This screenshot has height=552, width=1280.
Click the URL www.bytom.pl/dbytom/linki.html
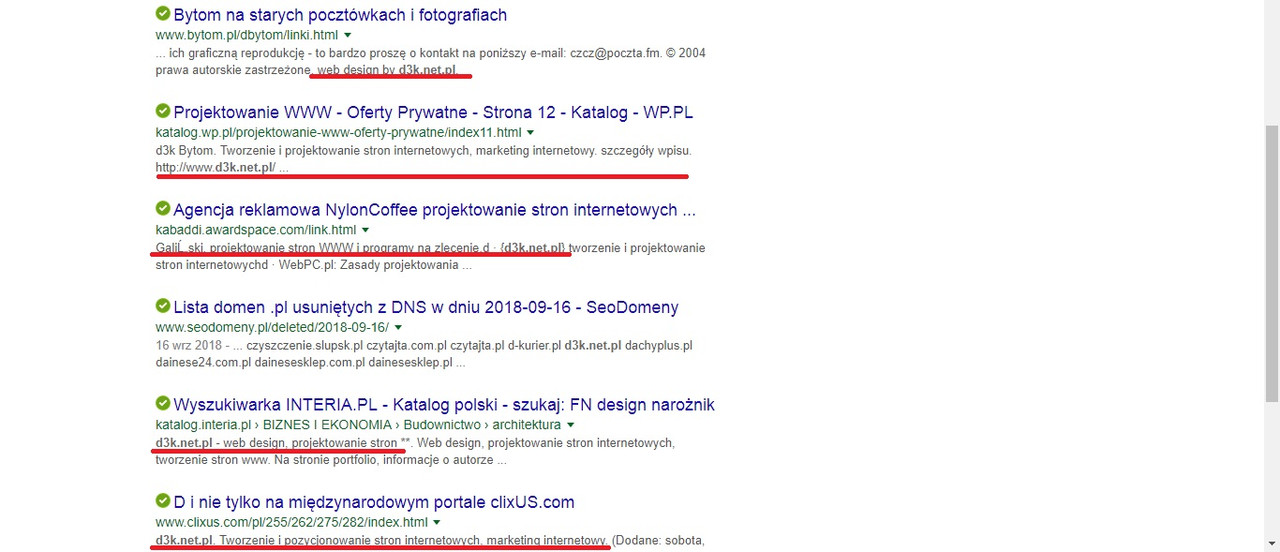coord(247,35)
